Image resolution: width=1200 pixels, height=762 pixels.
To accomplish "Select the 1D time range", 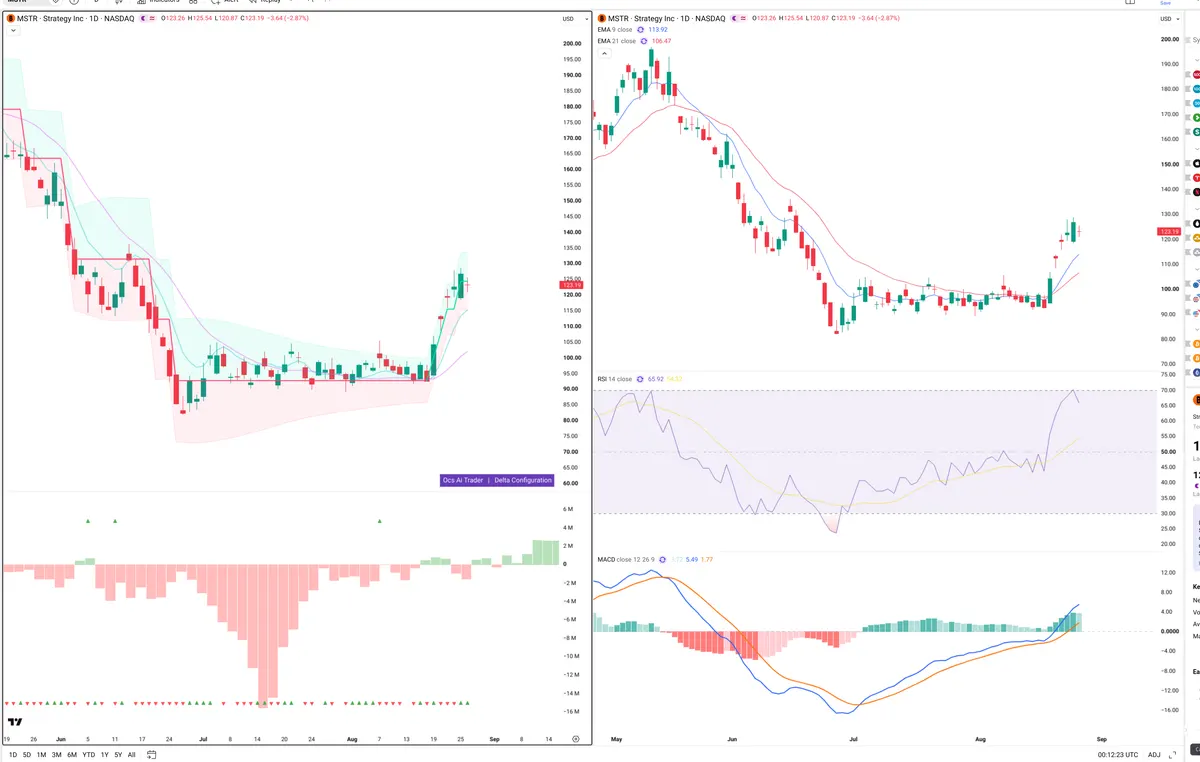I will pyautogui.click(x=13, y=754).
